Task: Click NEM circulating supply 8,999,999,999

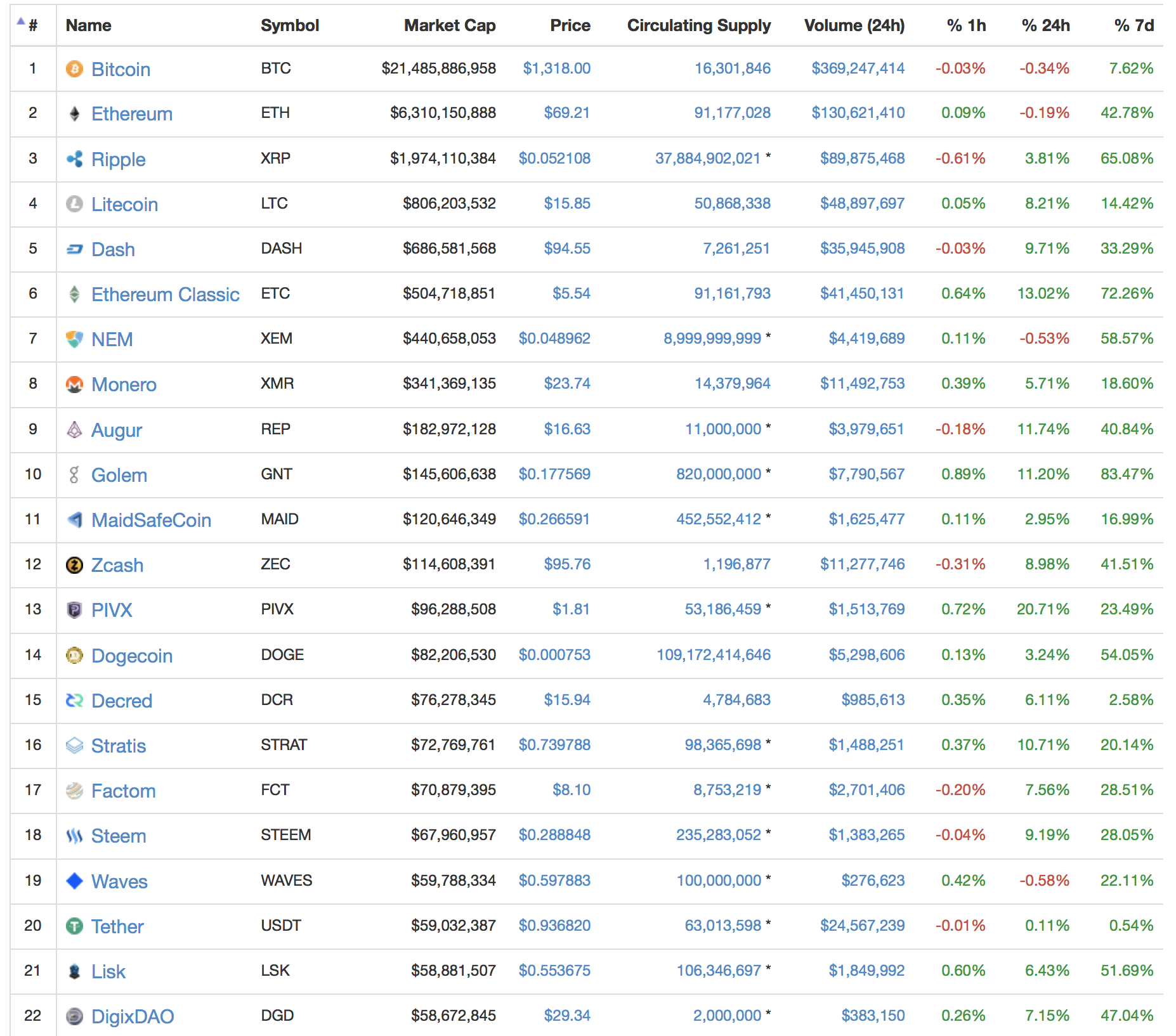Action: [712, 339]
